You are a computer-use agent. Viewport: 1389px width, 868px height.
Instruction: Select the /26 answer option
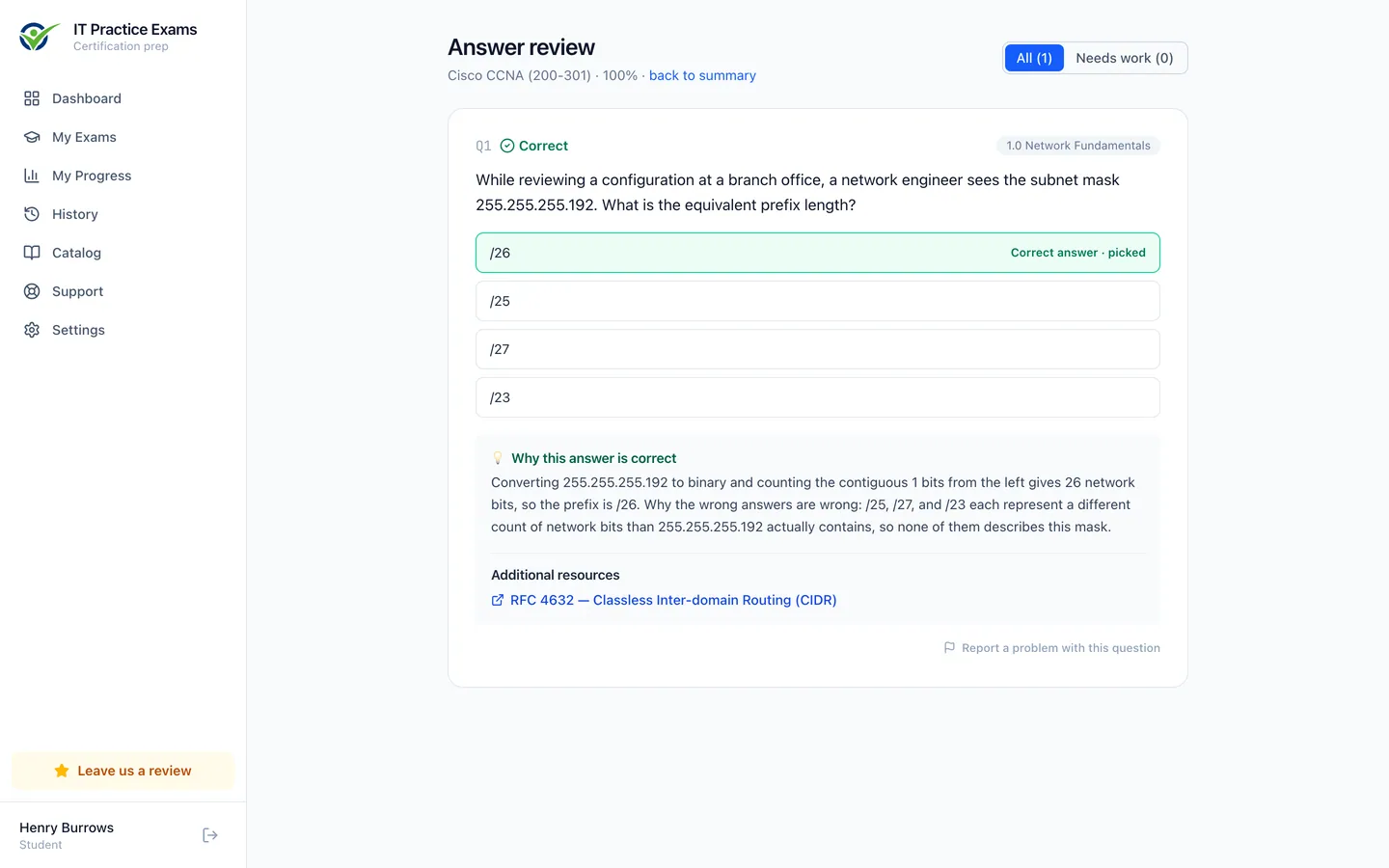pyautogui.click(x=818, y=253)
